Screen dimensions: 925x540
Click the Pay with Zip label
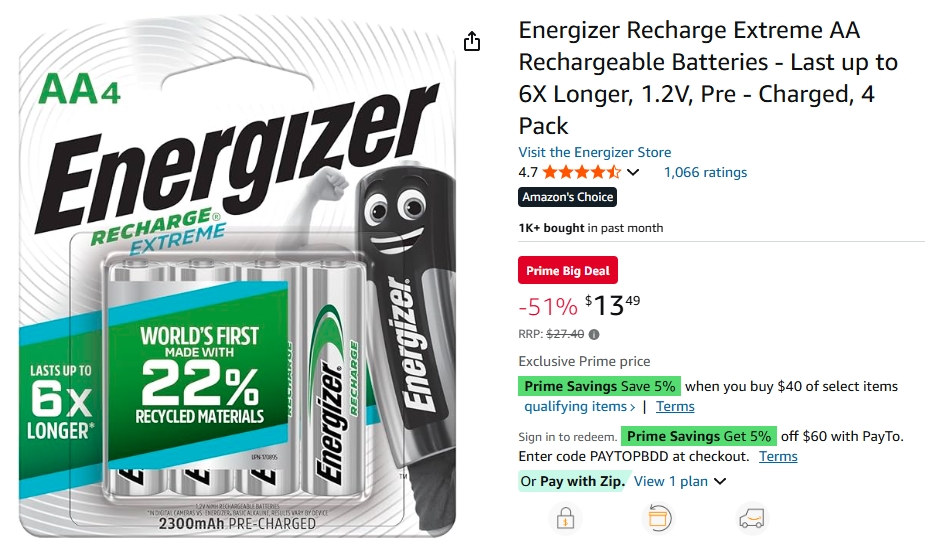click(581, 482)
